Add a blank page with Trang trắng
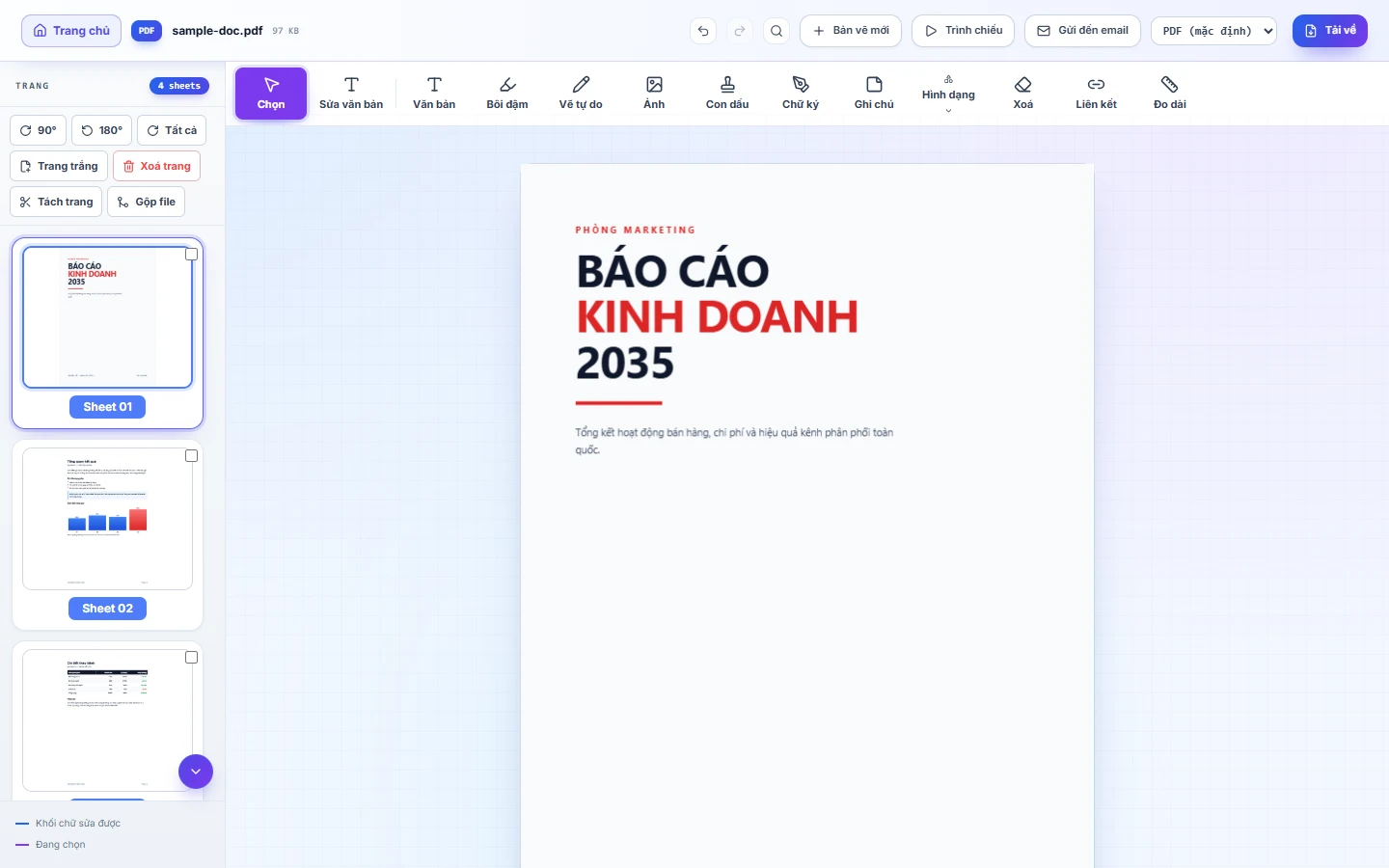The image size is (1389, 868). pyautogui.click(x=59, y=166)
